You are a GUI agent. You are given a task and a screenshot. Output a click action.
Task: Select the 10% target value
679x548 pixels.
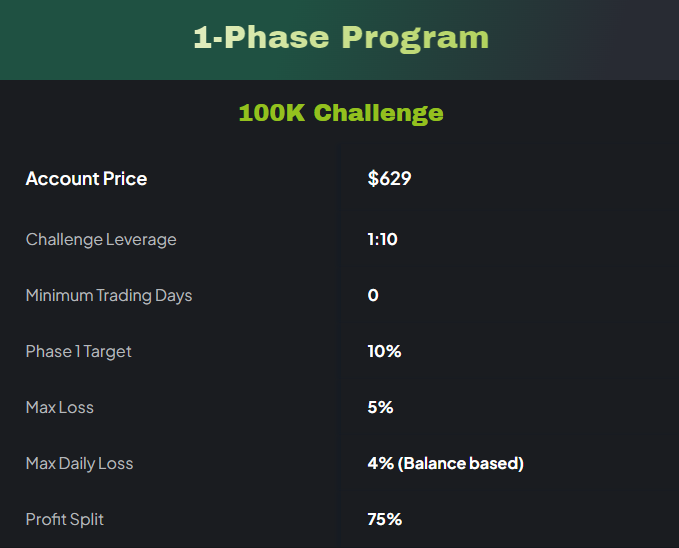coord(384,352)
